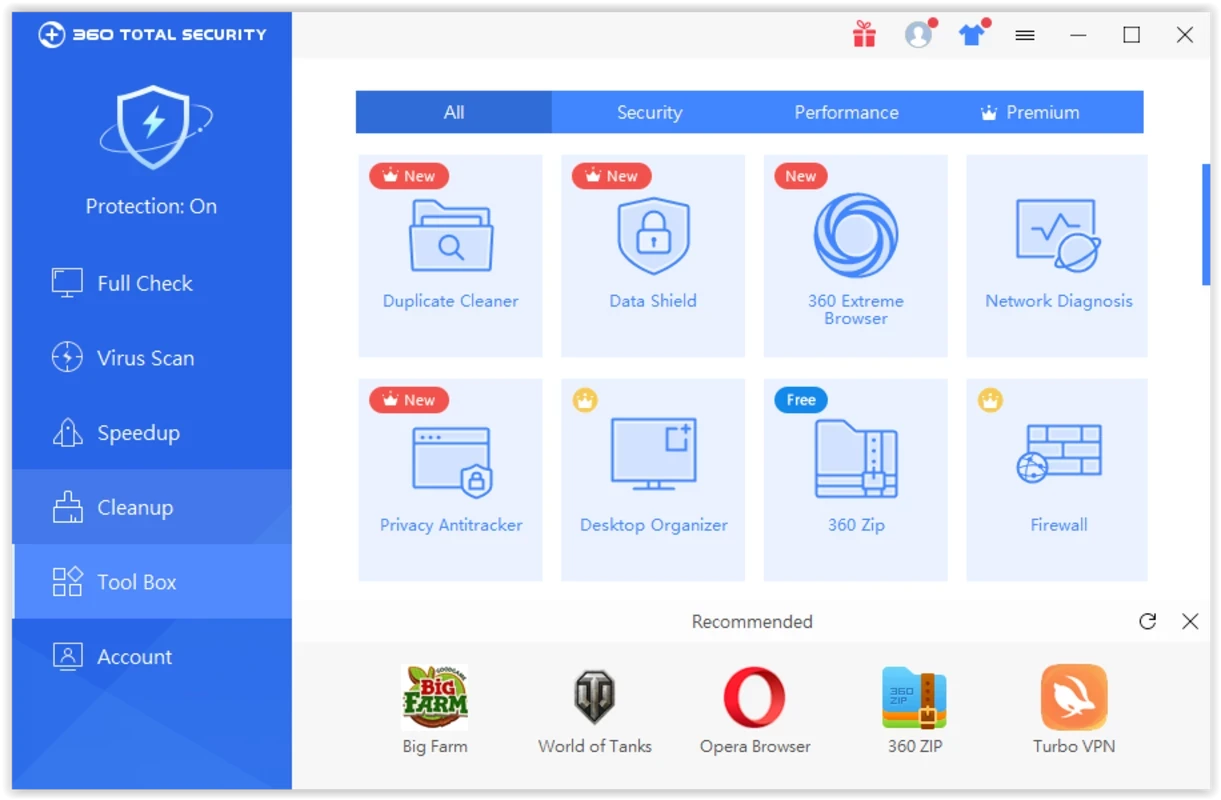Screen dimensions: 1221x800
Task: Click the World of Tanks icon
Action: pos(595,697)
